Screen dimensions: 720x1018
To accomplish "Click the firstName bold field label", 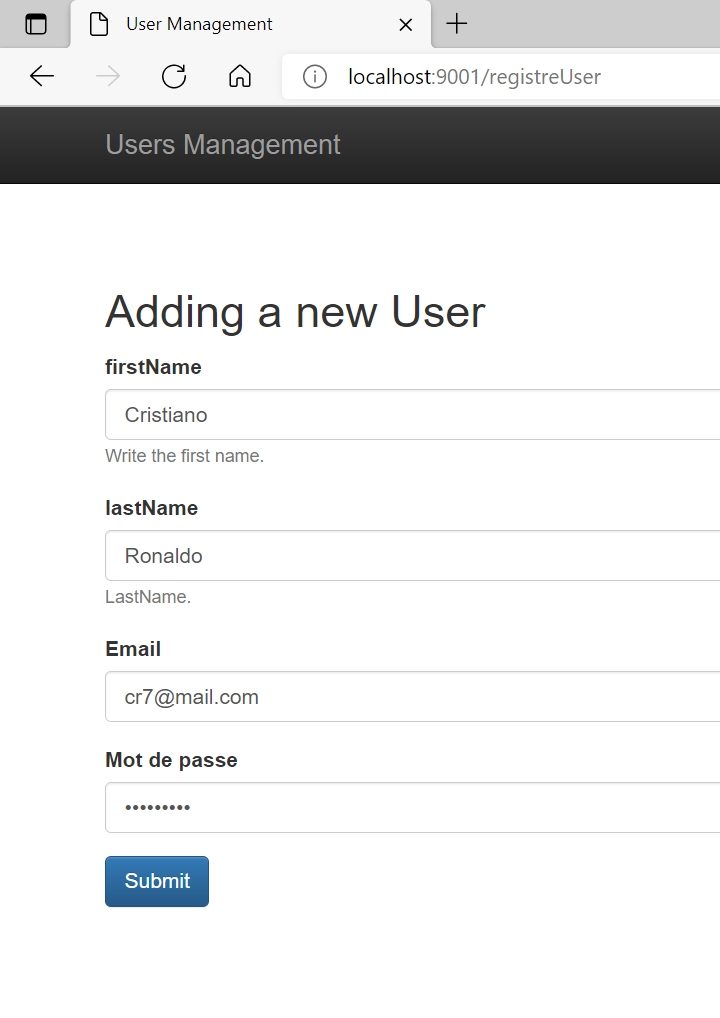I will click(x=153, y=367).
